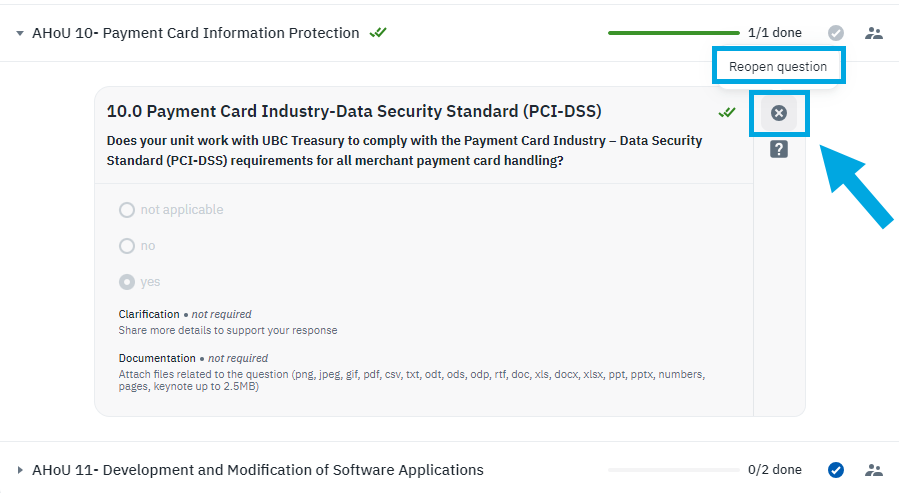Click AHoU 10 Payment Card Information Protection title
Screen dimensions: 899x493
click(x=196, y=33)
